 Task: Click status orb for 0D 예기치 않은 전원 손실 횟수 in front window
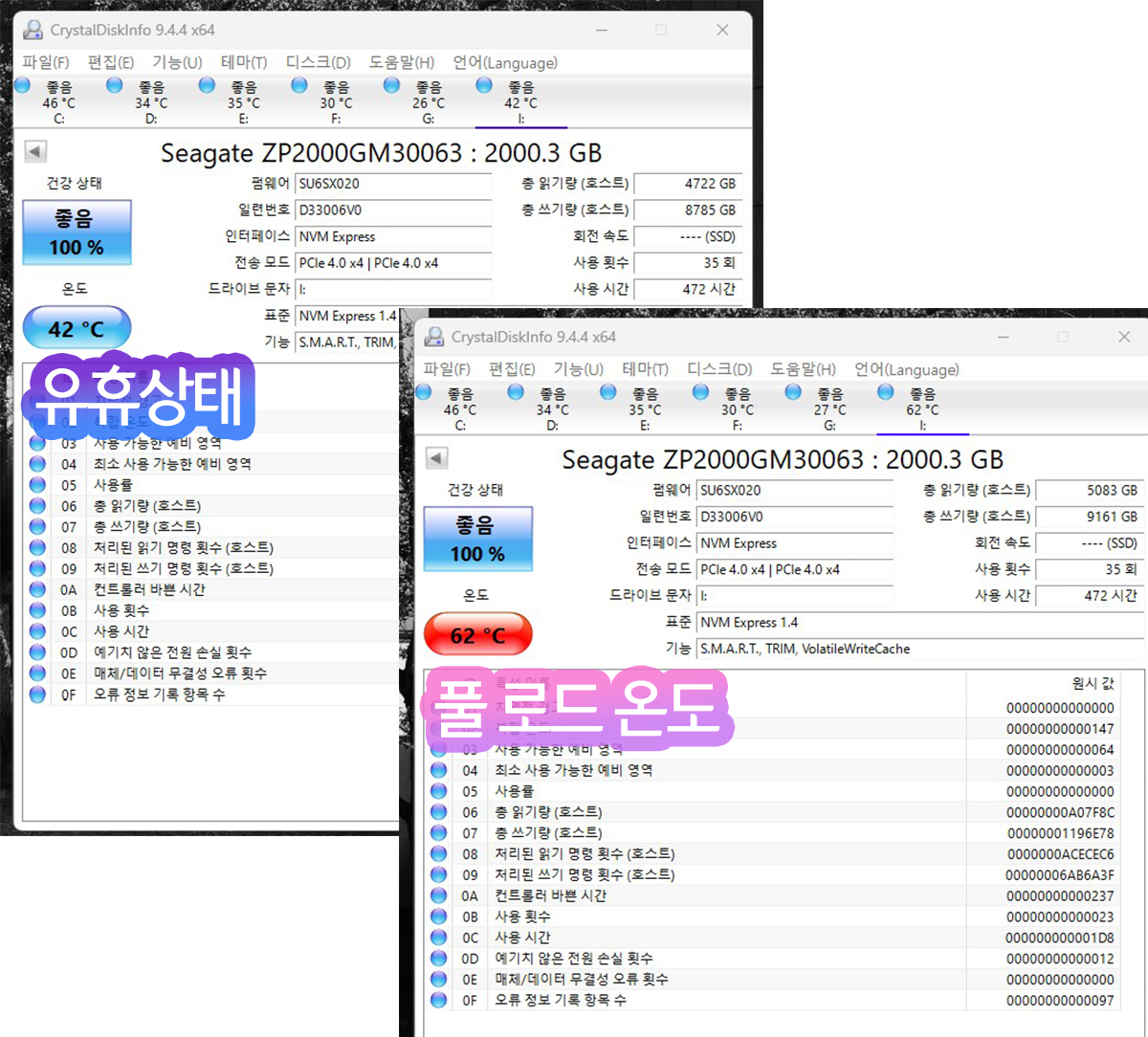tap(438, 958)
